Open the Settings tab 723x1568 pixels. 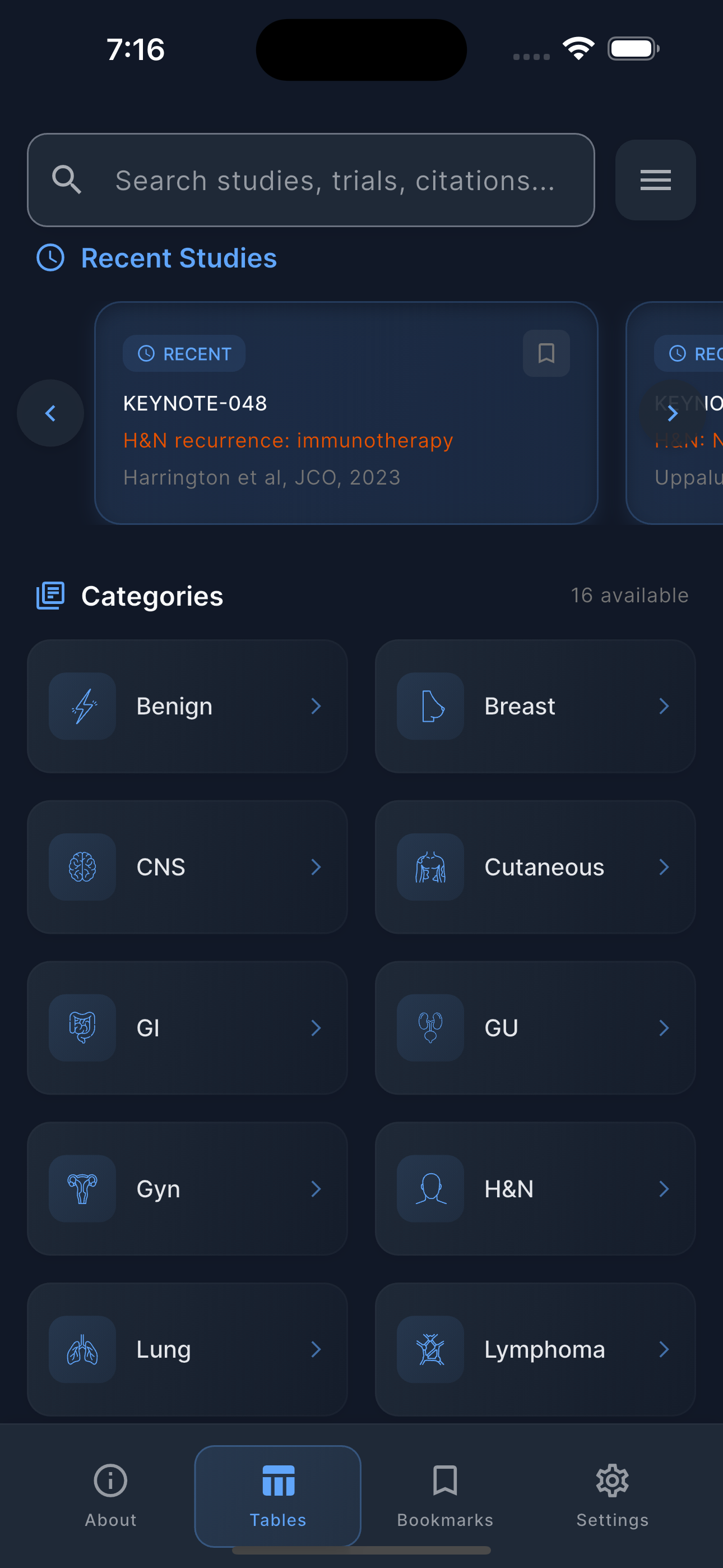[611, 1497]
